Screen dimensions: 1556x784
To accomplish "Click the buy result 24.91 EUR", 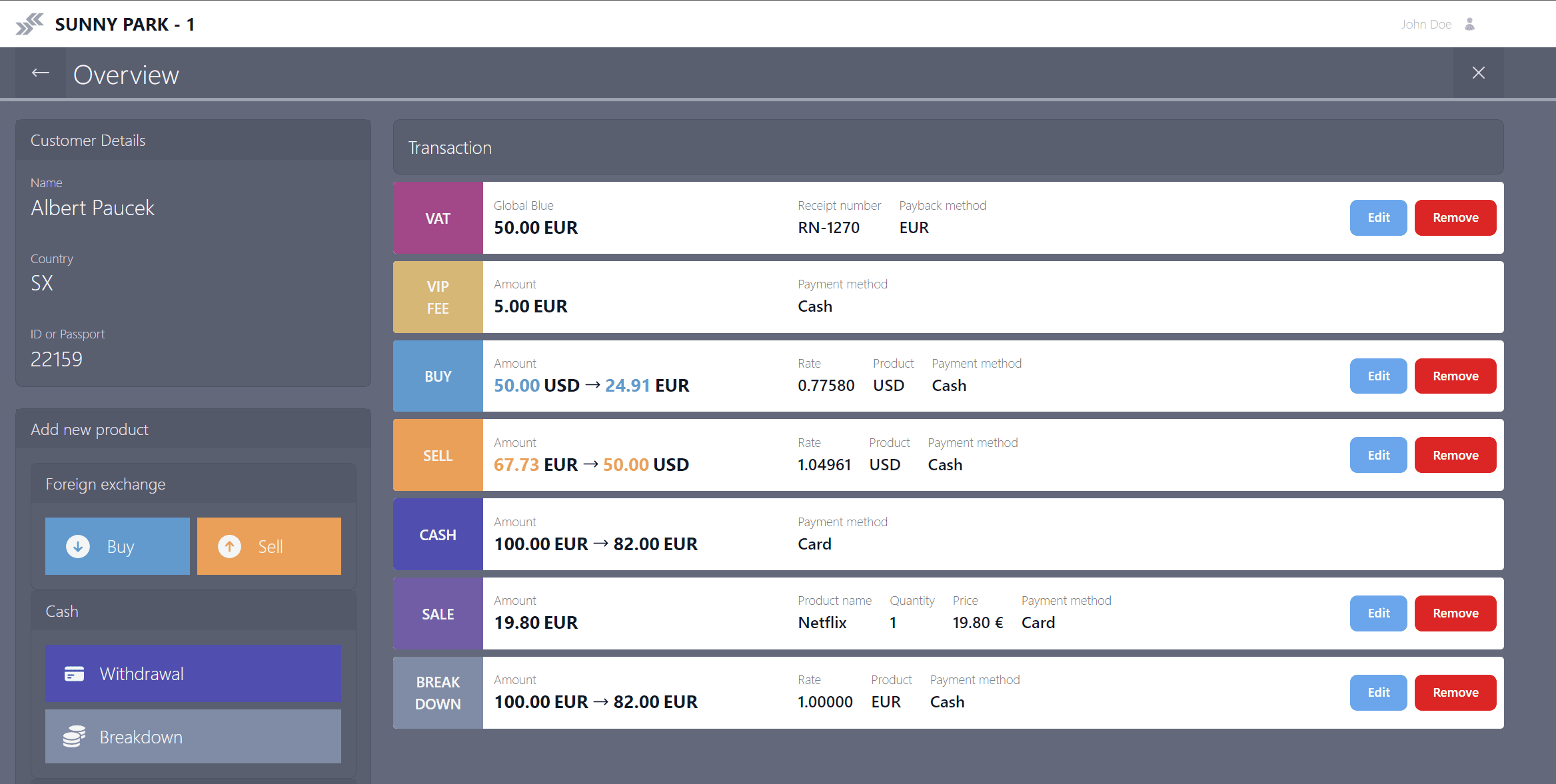I will [x=647, y=386].
